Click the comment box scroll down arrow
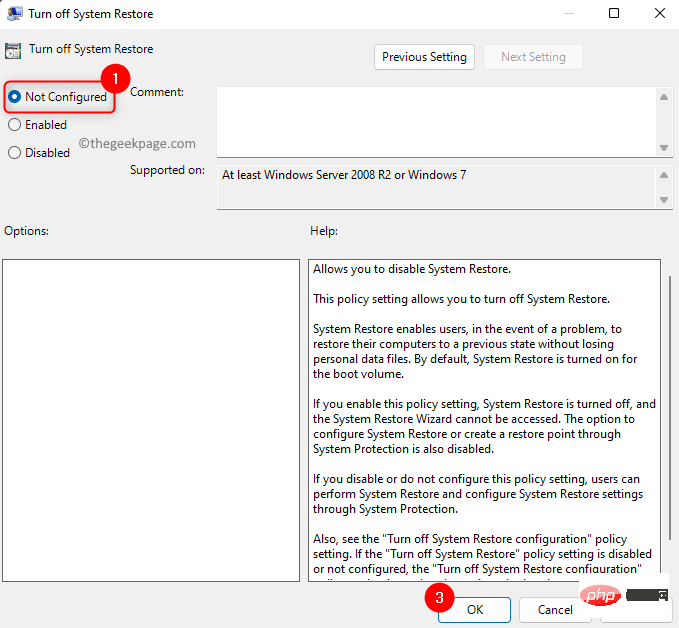679x628 pixels. [x=663, y=148]
